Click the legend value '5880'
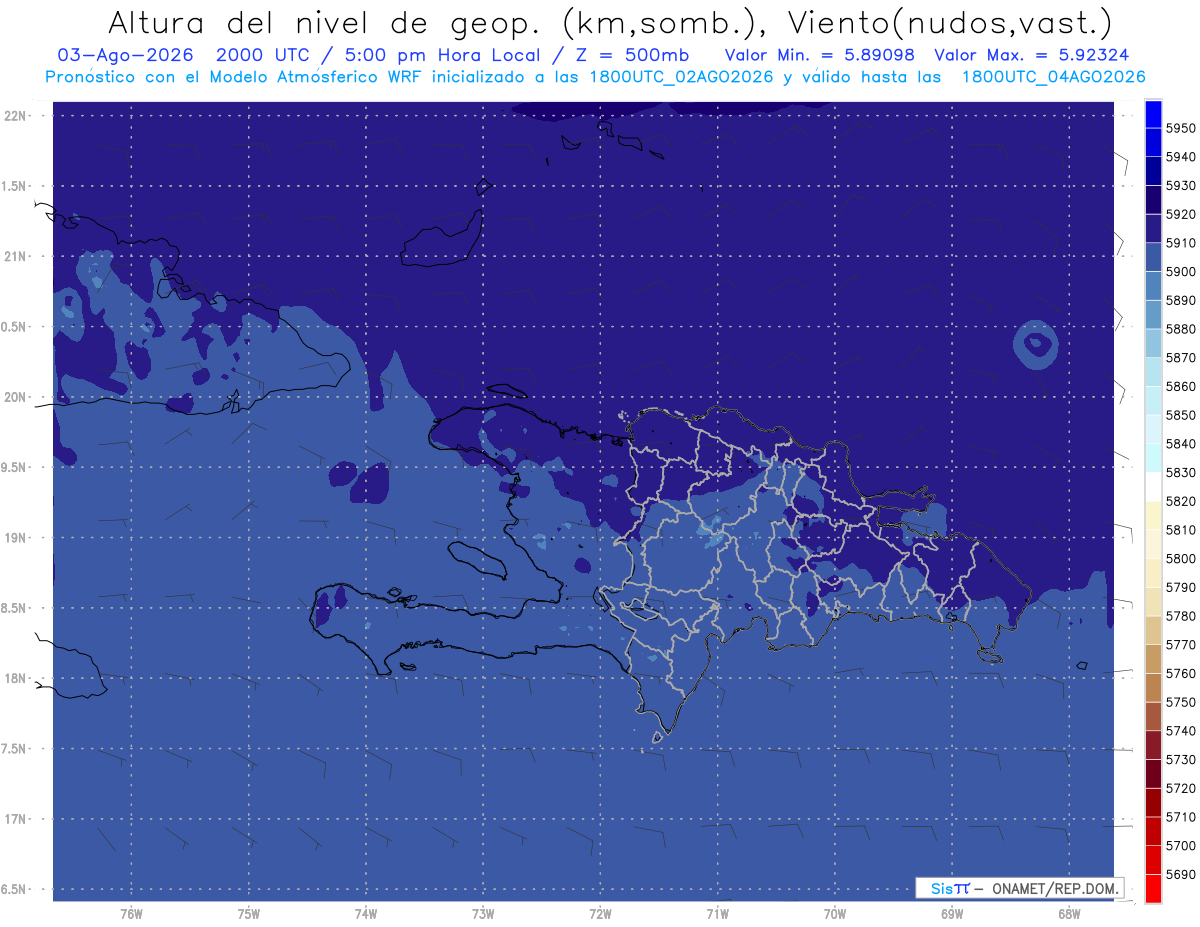 tap(1180, 329)
